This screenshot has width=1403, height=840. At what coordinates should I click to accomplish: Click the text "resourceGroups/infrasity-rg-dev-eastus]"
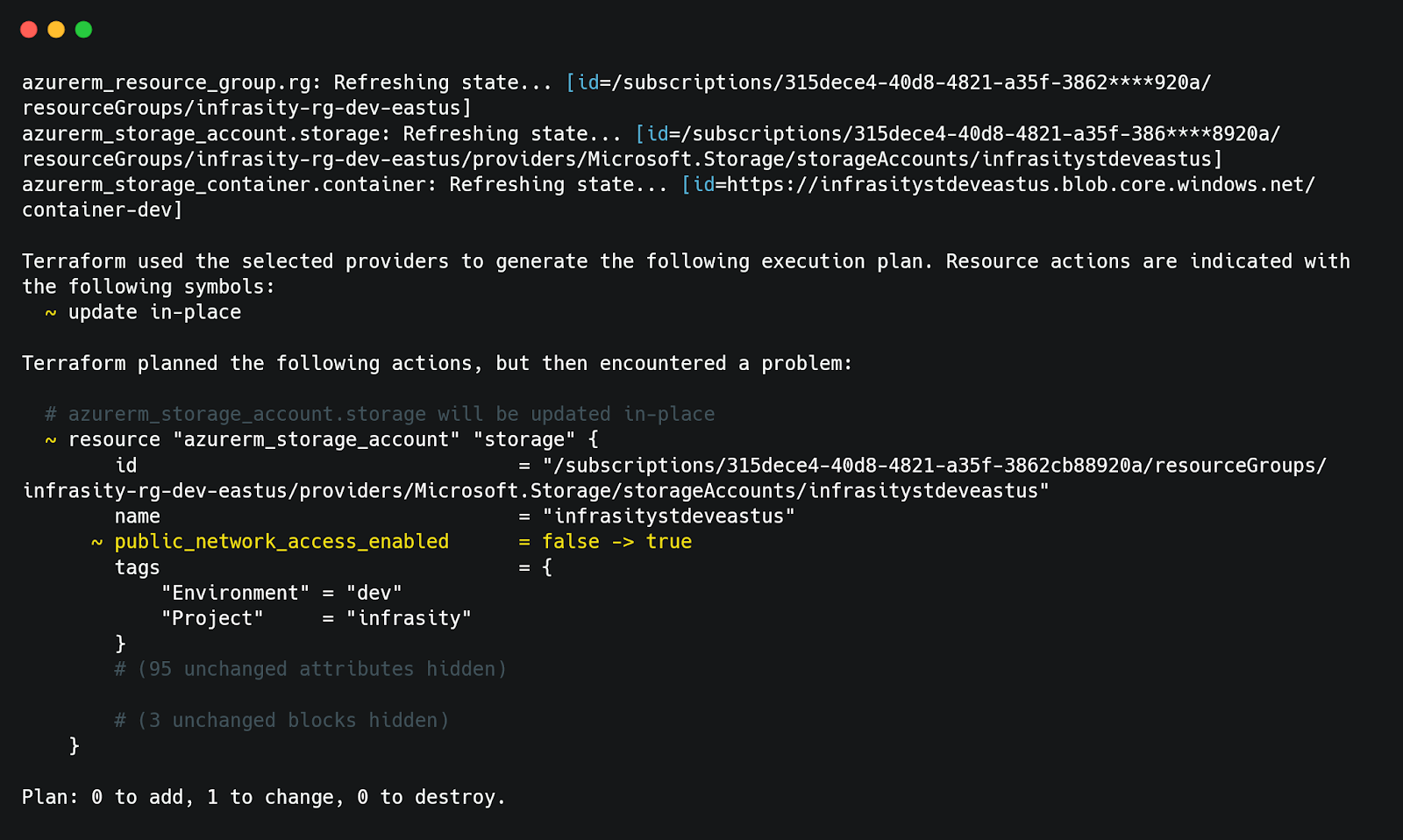point(247,108)
